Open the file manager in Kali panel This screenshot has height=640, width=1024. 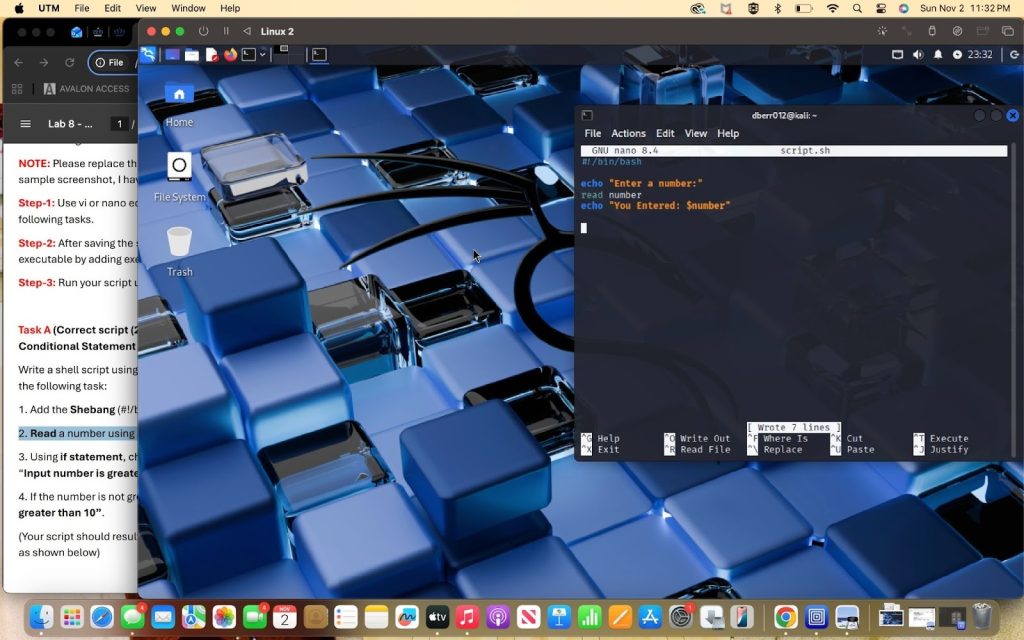pos(191,55)
